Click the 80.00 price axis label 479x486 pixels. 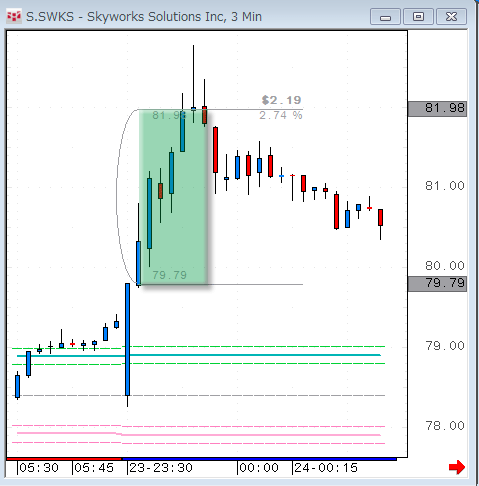445,266
